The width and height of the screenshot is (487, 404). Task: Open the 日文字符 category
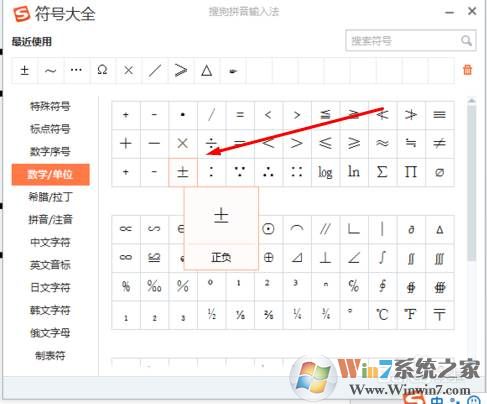click(50, 287)
